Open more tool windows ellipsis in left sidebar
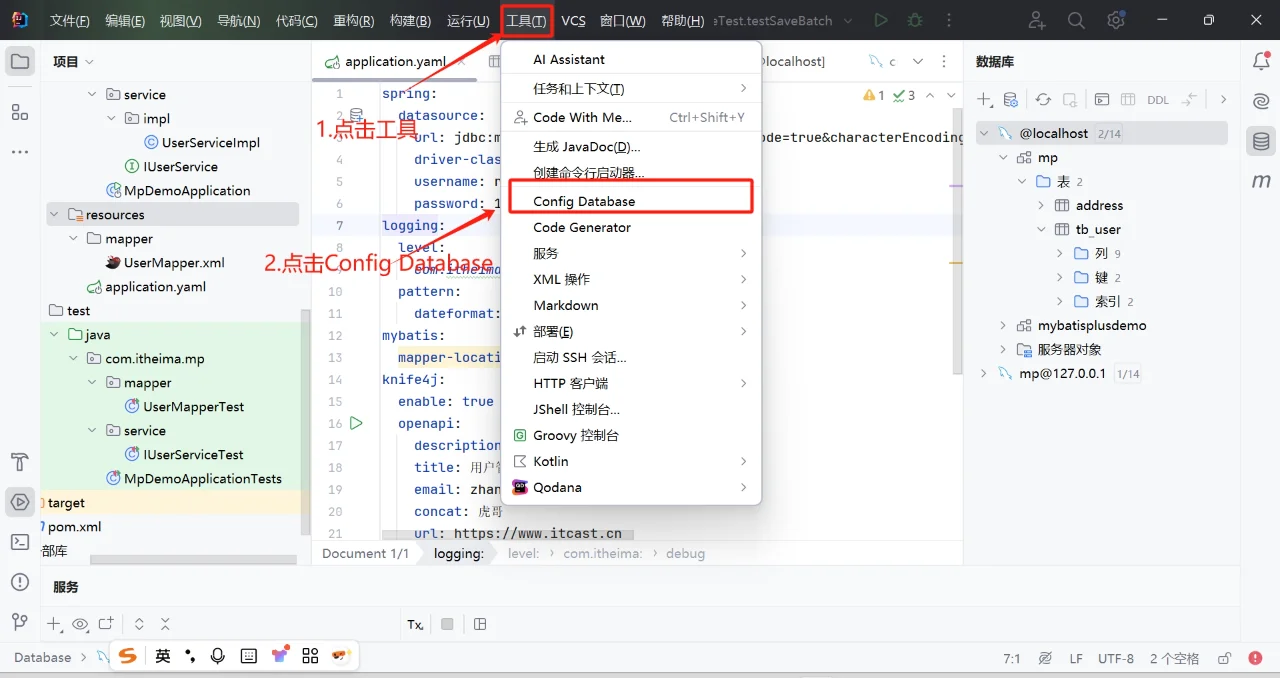Viewport: 1280px width, 678px height. tap(20, 152)
